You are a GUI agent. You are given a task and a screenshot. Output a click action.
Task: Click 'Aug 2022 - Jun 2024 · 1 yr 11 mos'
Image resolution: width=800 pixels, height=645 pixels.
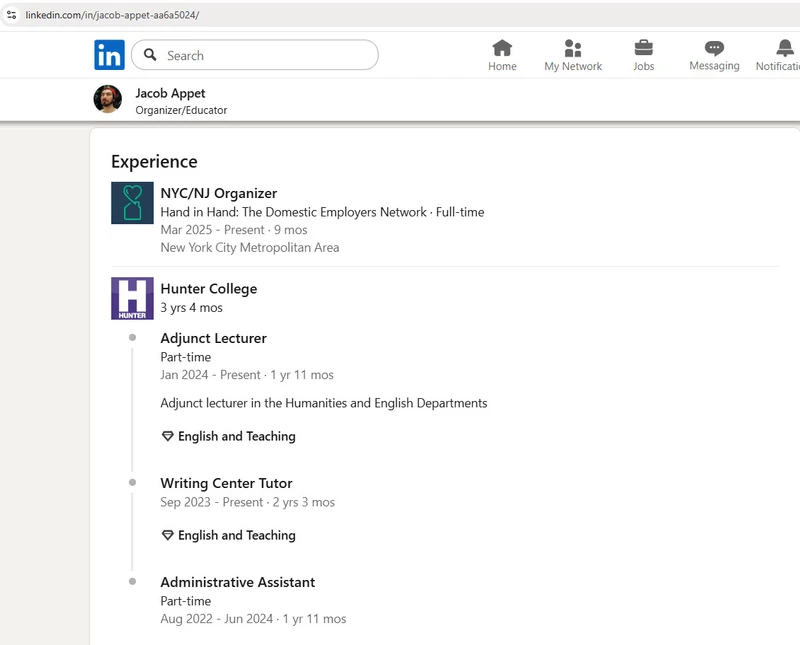click(253, 619)
